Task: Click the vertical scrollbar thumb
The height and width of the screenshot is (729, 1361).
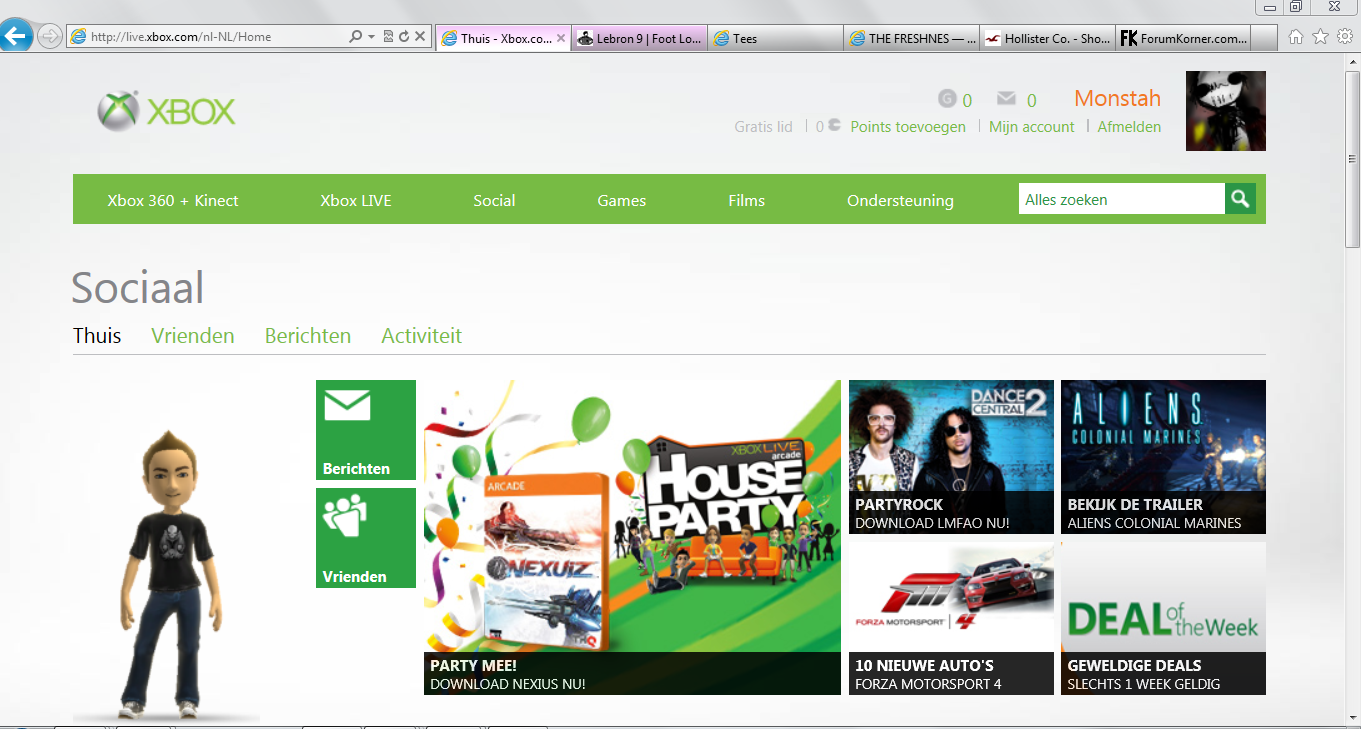Action: click(1352, 158)
